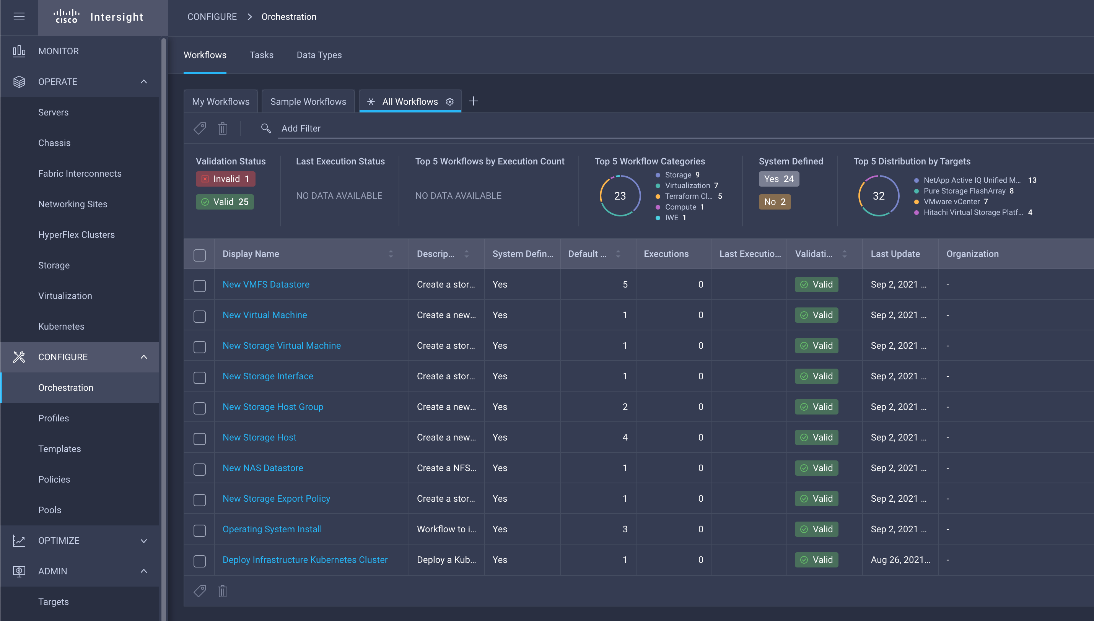Switch to the Data Types tab
Image resolution: width=1094 pixels, height=621 pixels.
pos(319,55)
